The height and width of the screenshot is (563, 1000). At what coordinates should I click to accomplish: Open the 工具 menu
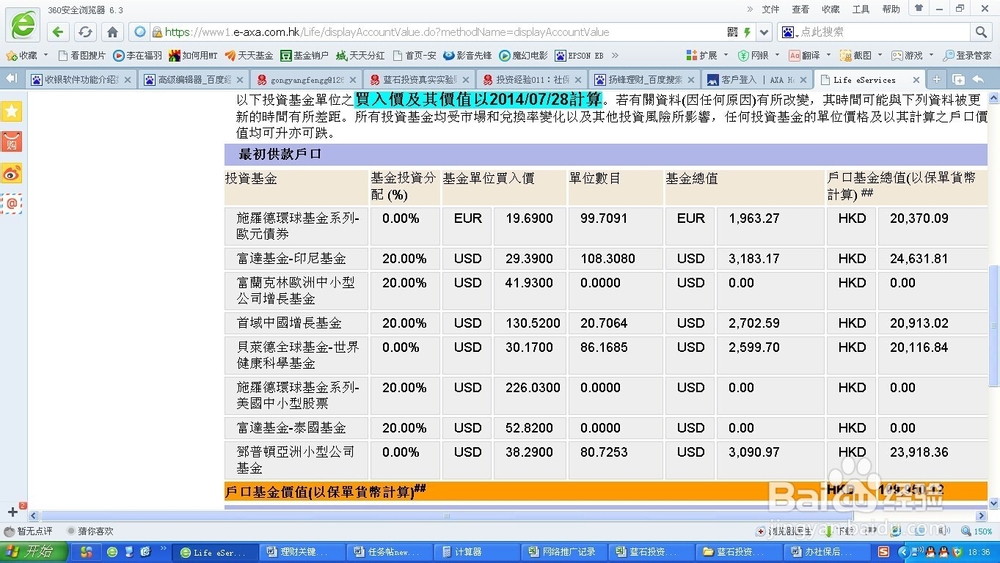[x=861, y=9]
